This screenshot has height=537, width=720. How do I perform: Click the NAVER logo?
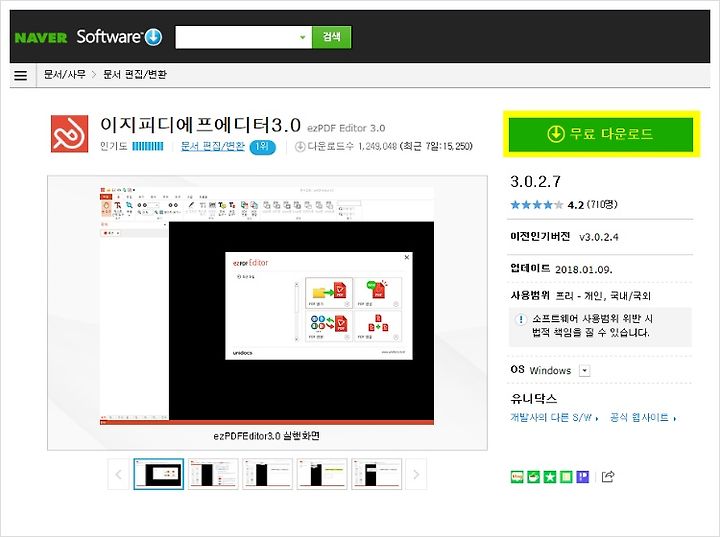[x=41, y=38]
